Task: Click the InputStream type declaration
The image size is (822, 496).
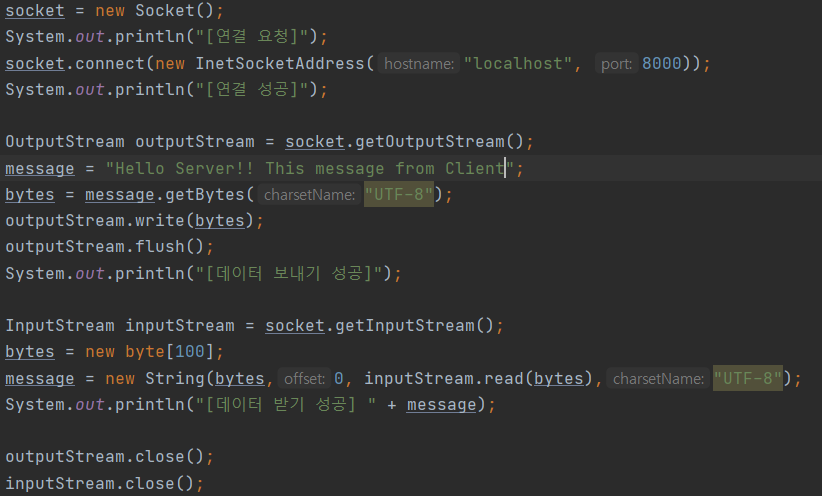Action: [60, 326]
